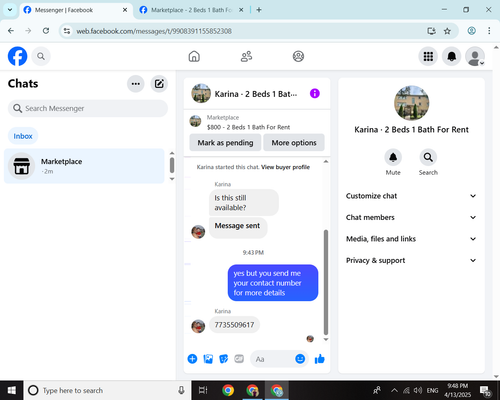Open View buyer profile link
The height and width of the screenshot is (400, 500).
pos(285,167)
